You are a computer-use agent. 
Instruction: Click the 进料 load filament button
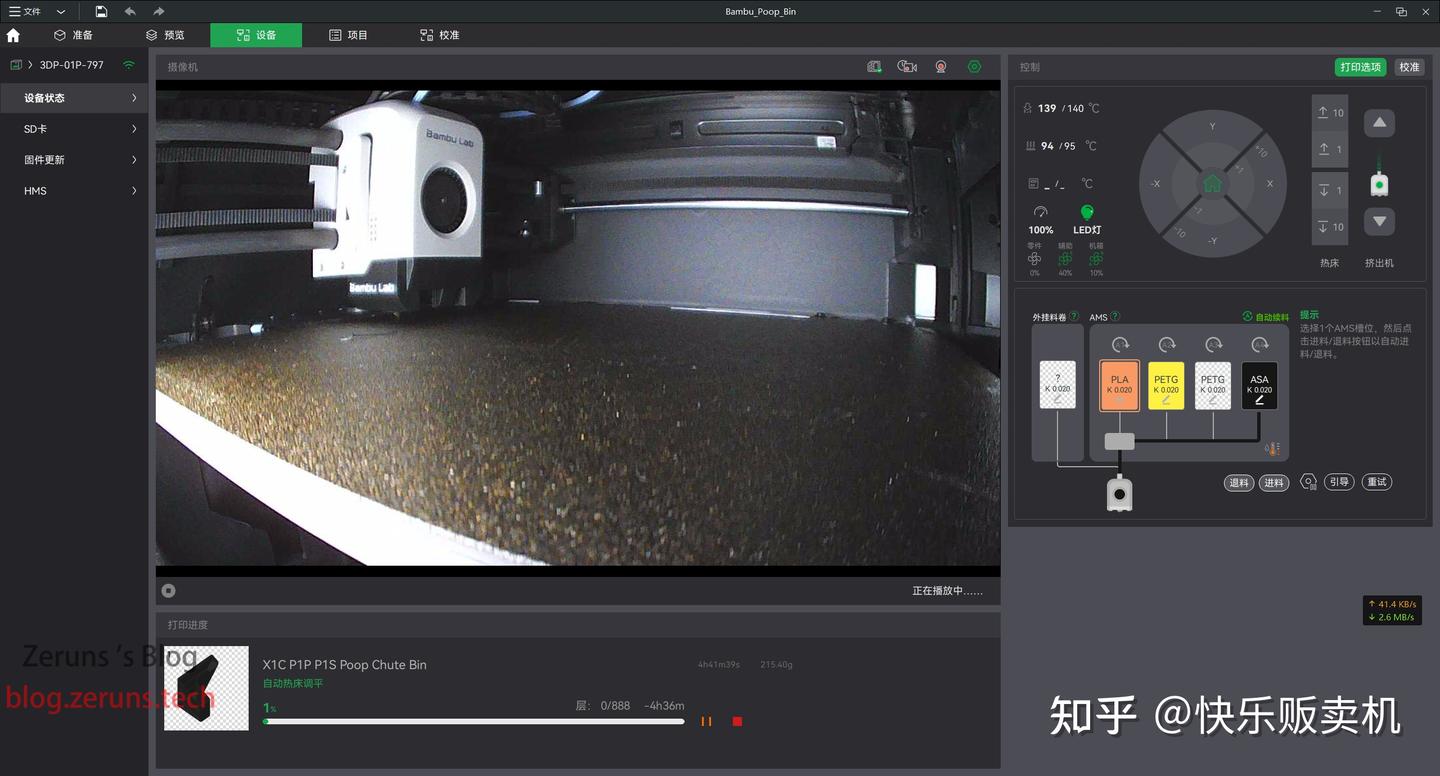pos(1273,482)
